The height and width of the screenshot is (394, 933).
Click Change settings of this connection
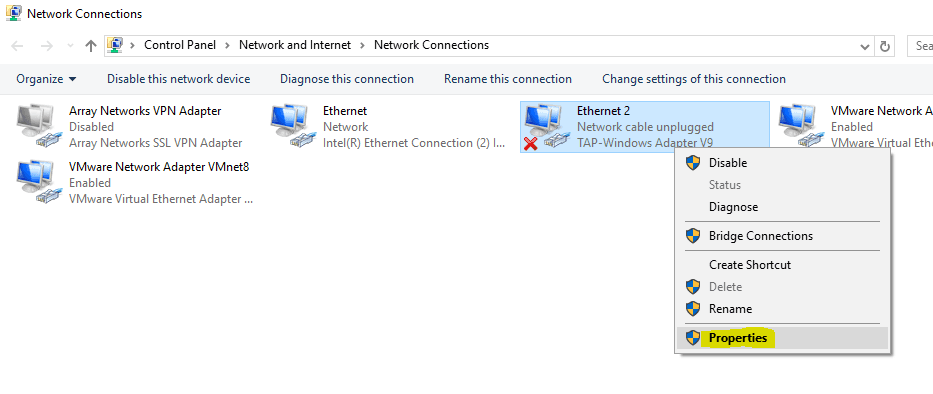click(694, 79)
